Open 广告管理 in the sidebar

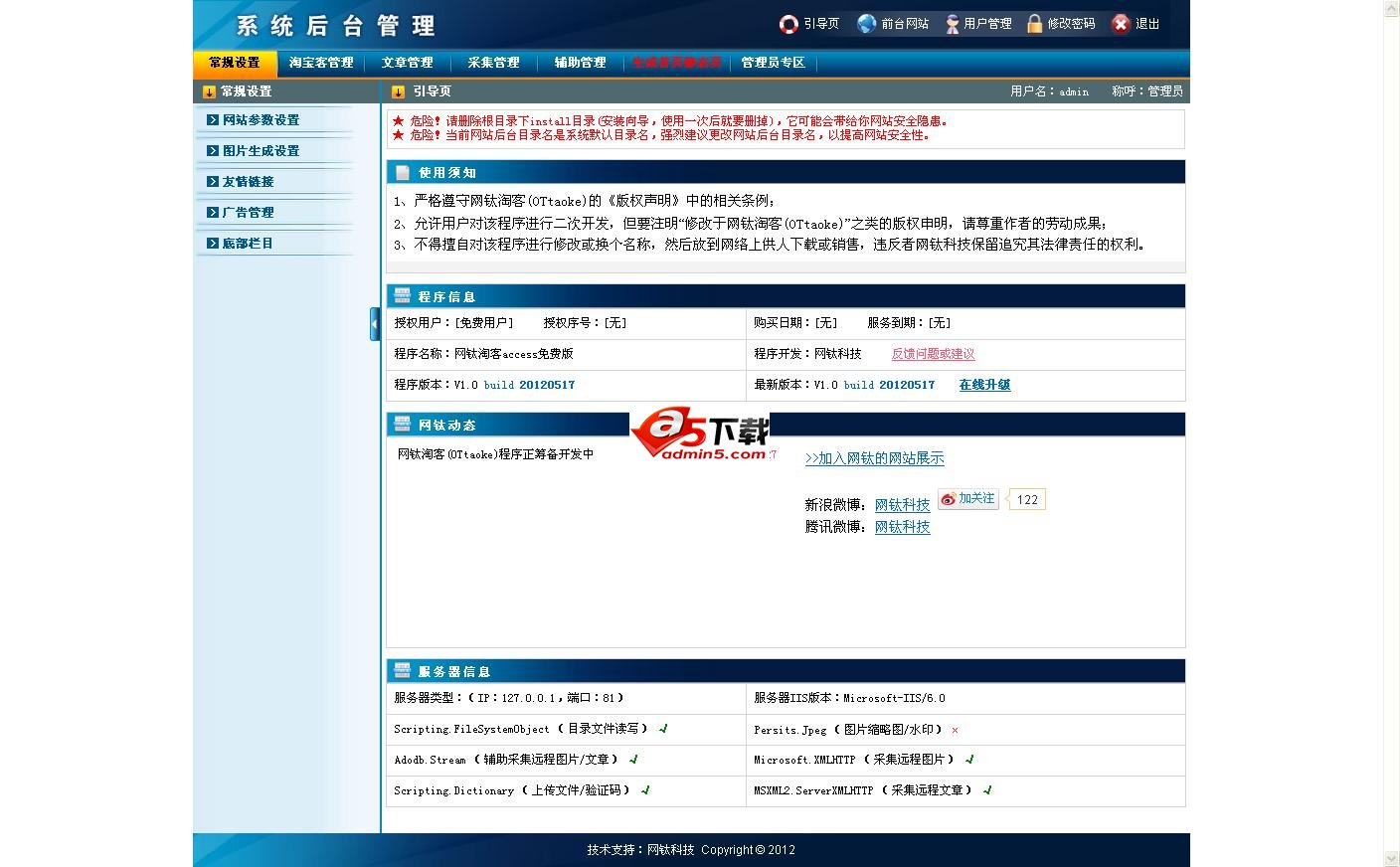tap(248, 213)
